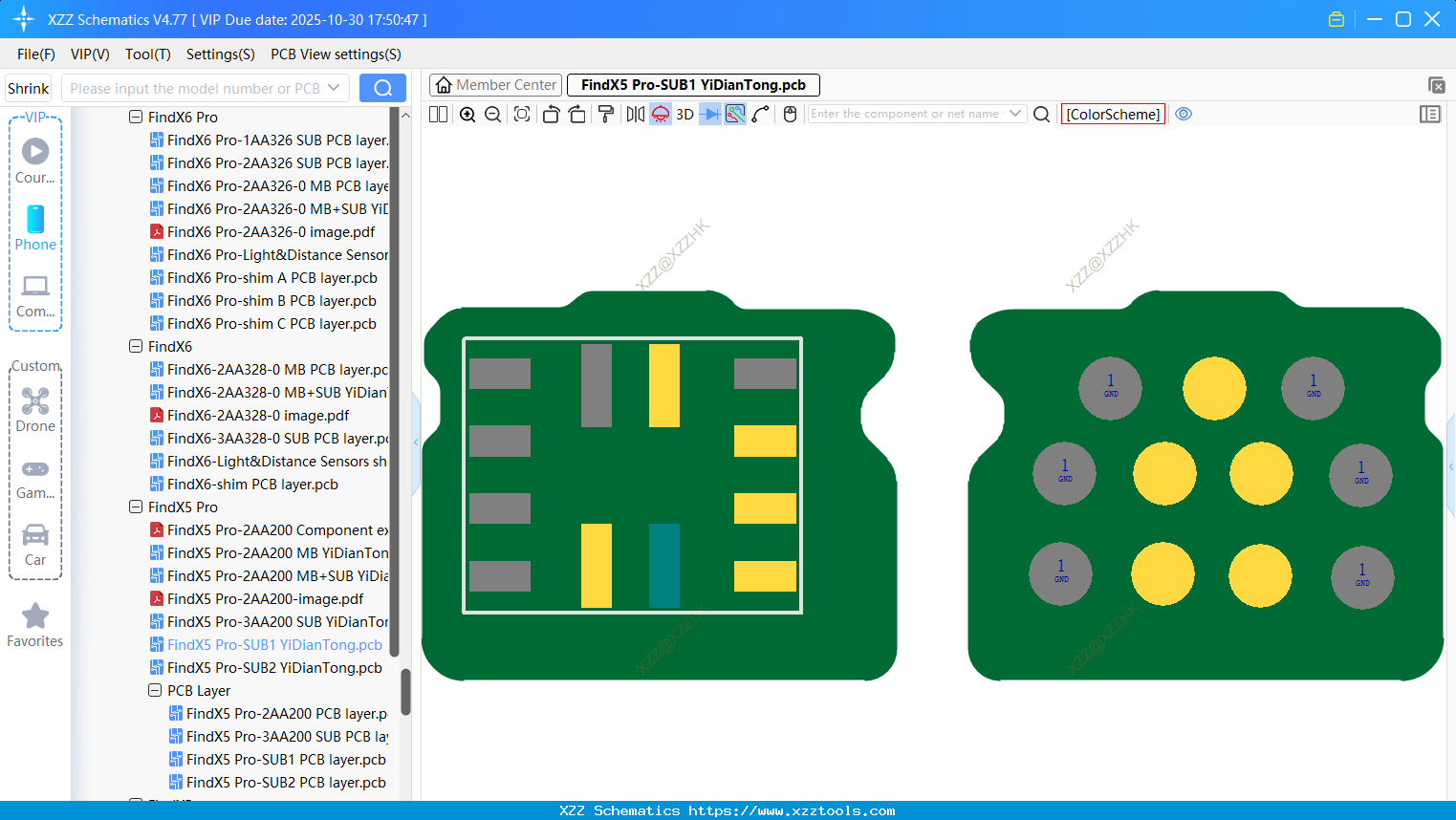
Task: Collapse the PCB Layer tree node
Action: click(155, 690)
